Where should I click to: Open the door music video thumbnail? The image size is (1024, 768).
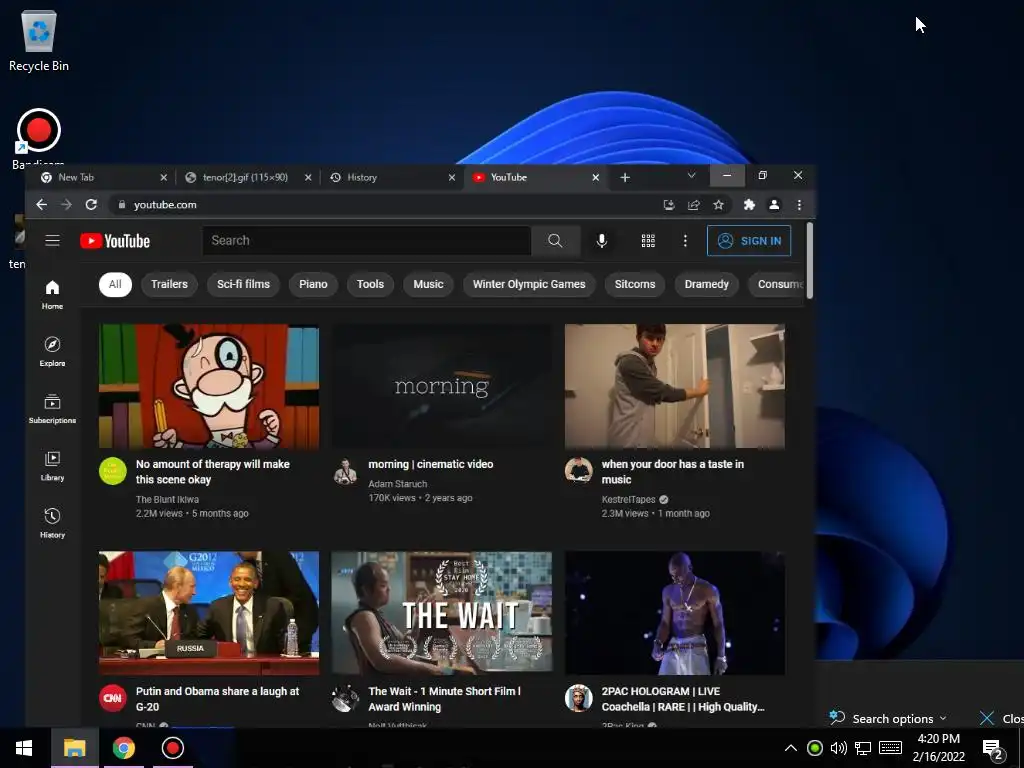click(x=675, y=387)
